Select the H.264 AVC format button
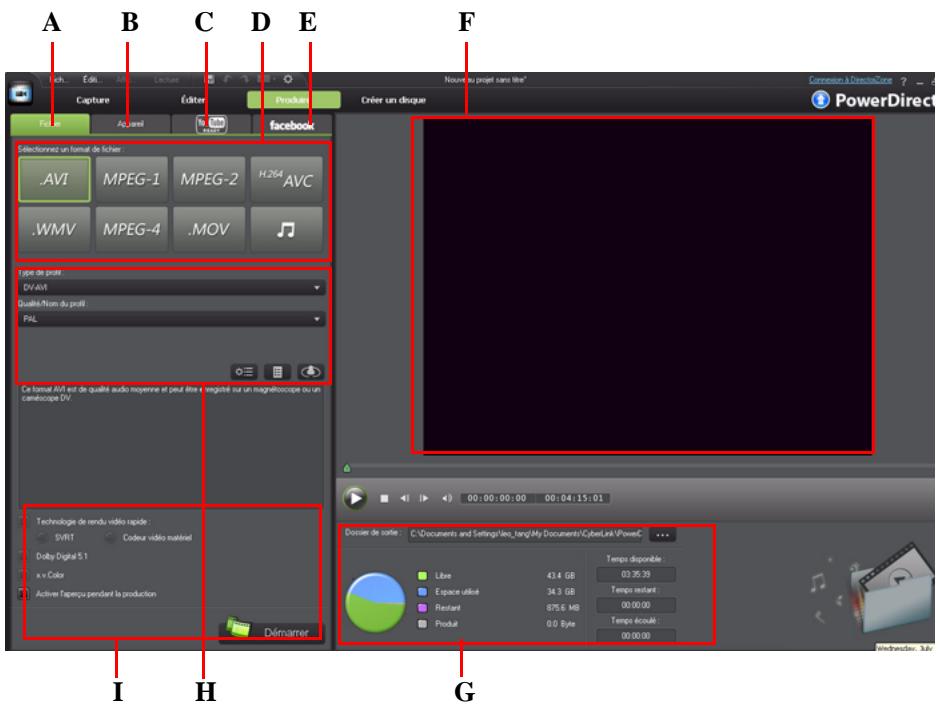Viewport: 940px width, 709px height. (286, 179)
